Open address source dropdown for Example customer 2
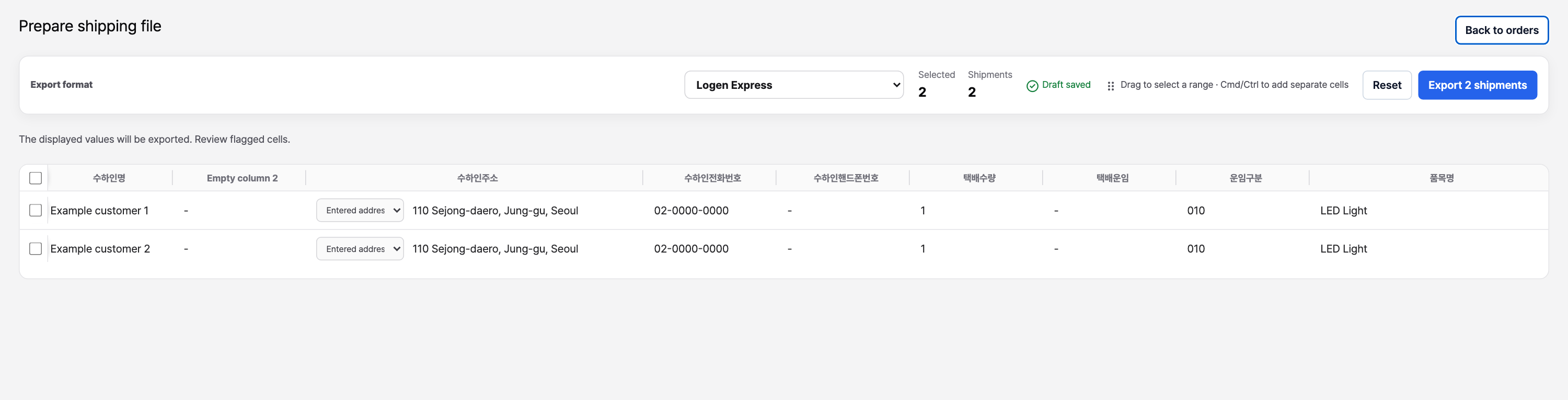1568x400 pixels. click(x=360, y=248)
